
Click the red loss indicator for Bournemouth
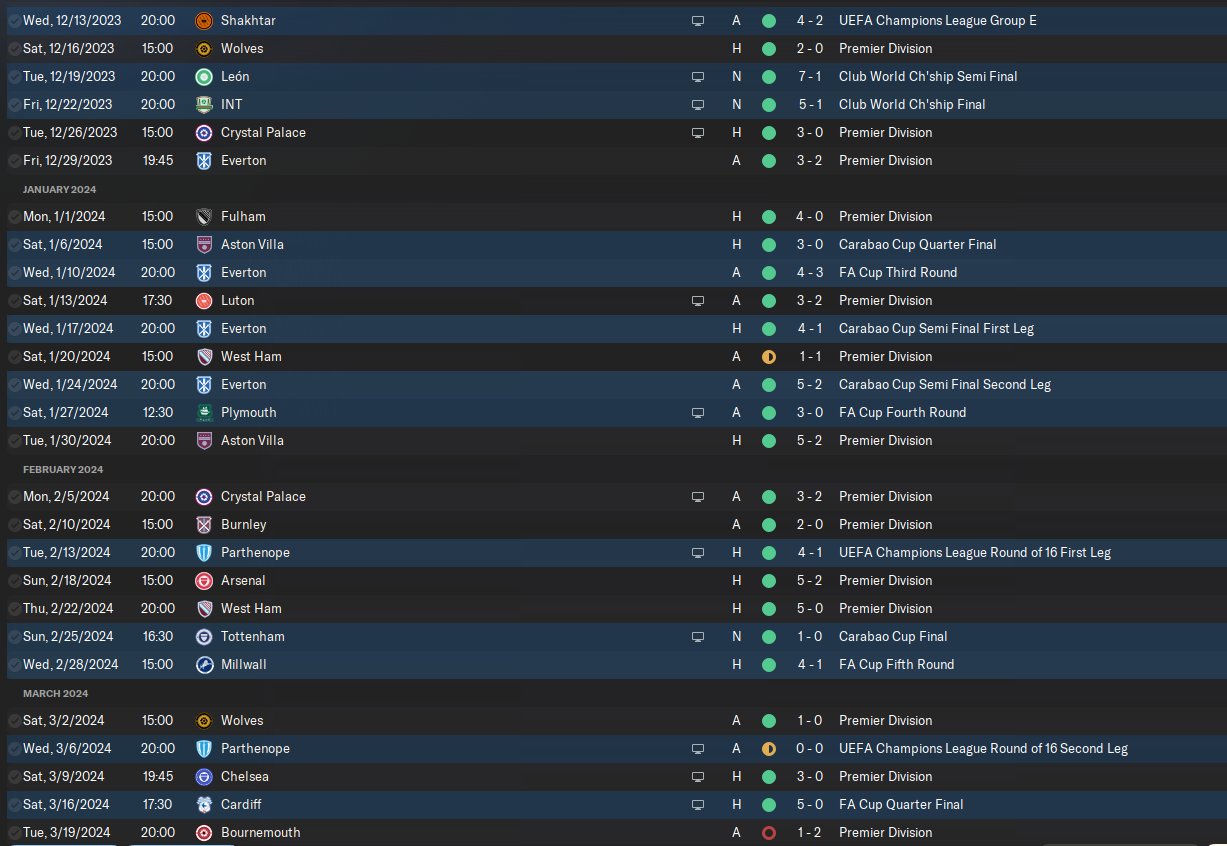point(768,832)
